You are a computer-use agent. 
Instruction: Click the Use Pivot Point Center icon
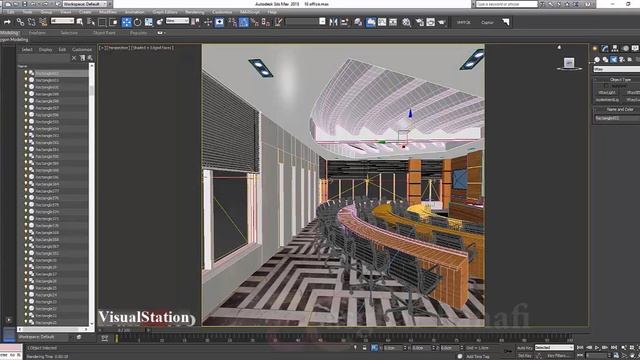196,22
